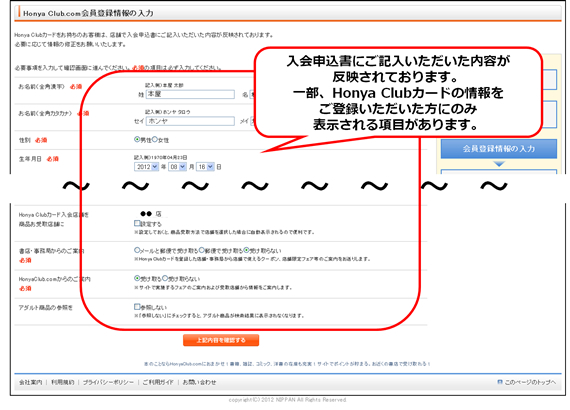The width and height of the screenshot is (570, 410).
Task: Select メールと郵便で受け取る radio option
Action: 137,250
